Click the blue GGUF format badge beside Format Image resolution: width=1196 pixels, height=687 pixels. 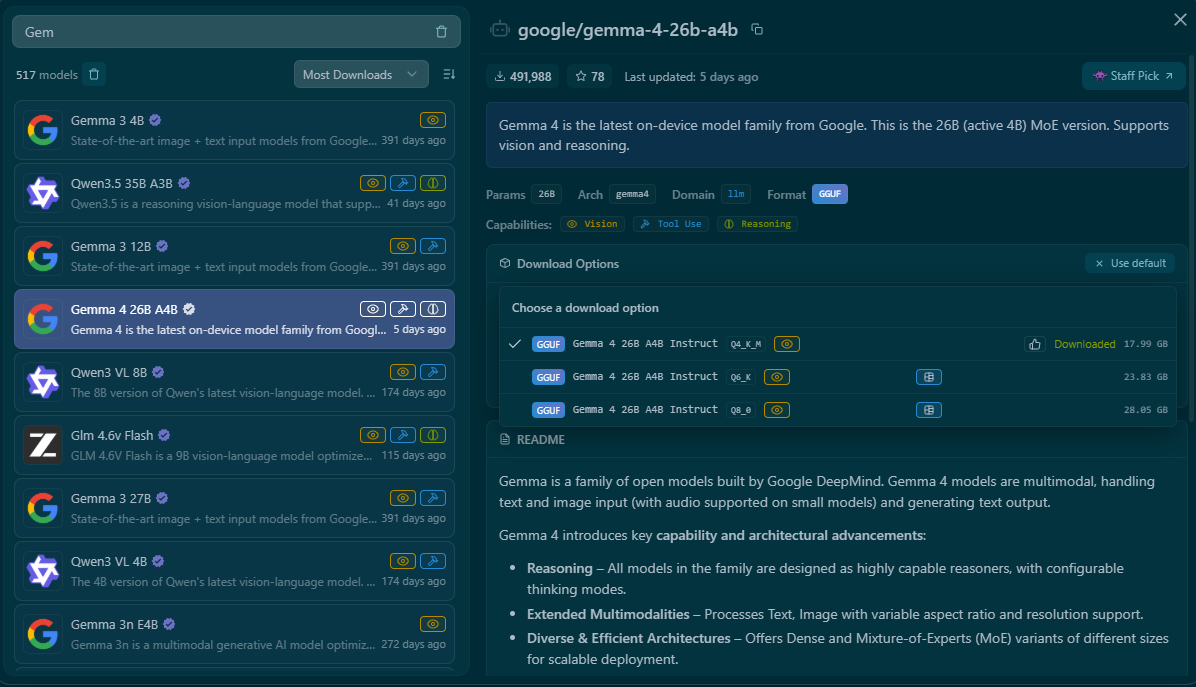click(x=830, y=194)
